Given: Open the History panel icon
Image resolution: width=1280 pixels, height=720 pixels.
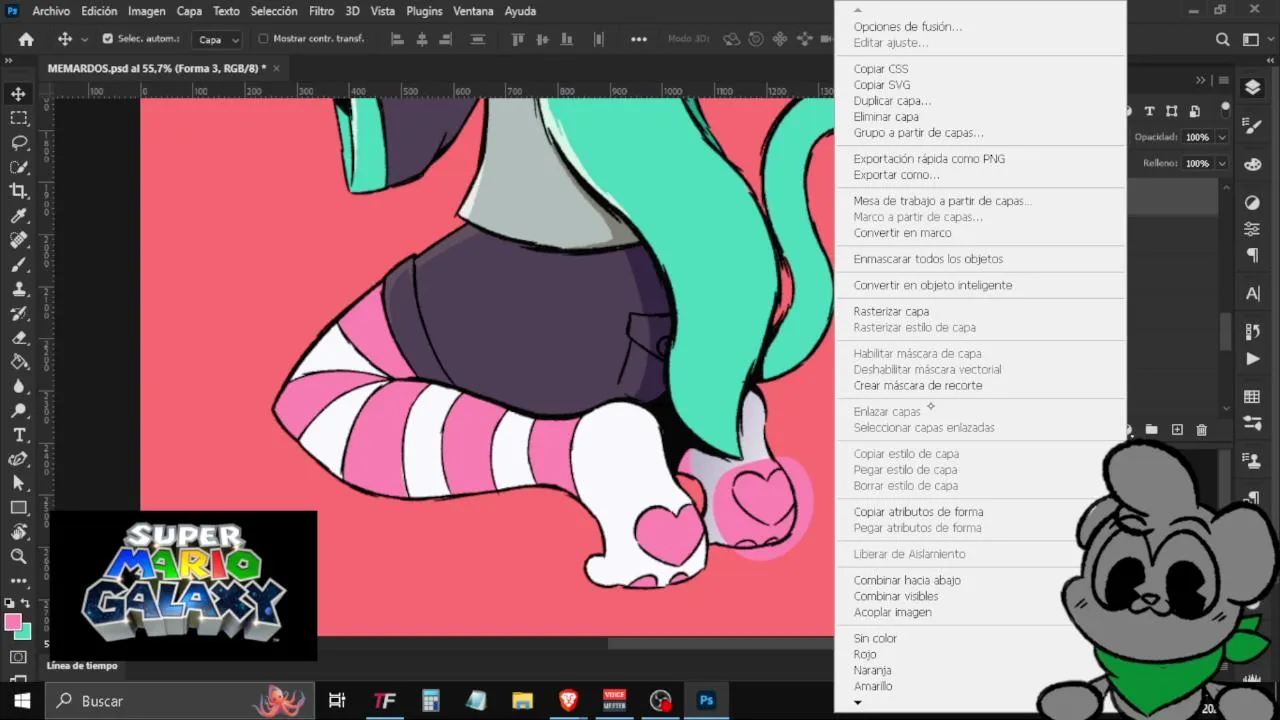Looking at the screenshot, I should 1252,331.
